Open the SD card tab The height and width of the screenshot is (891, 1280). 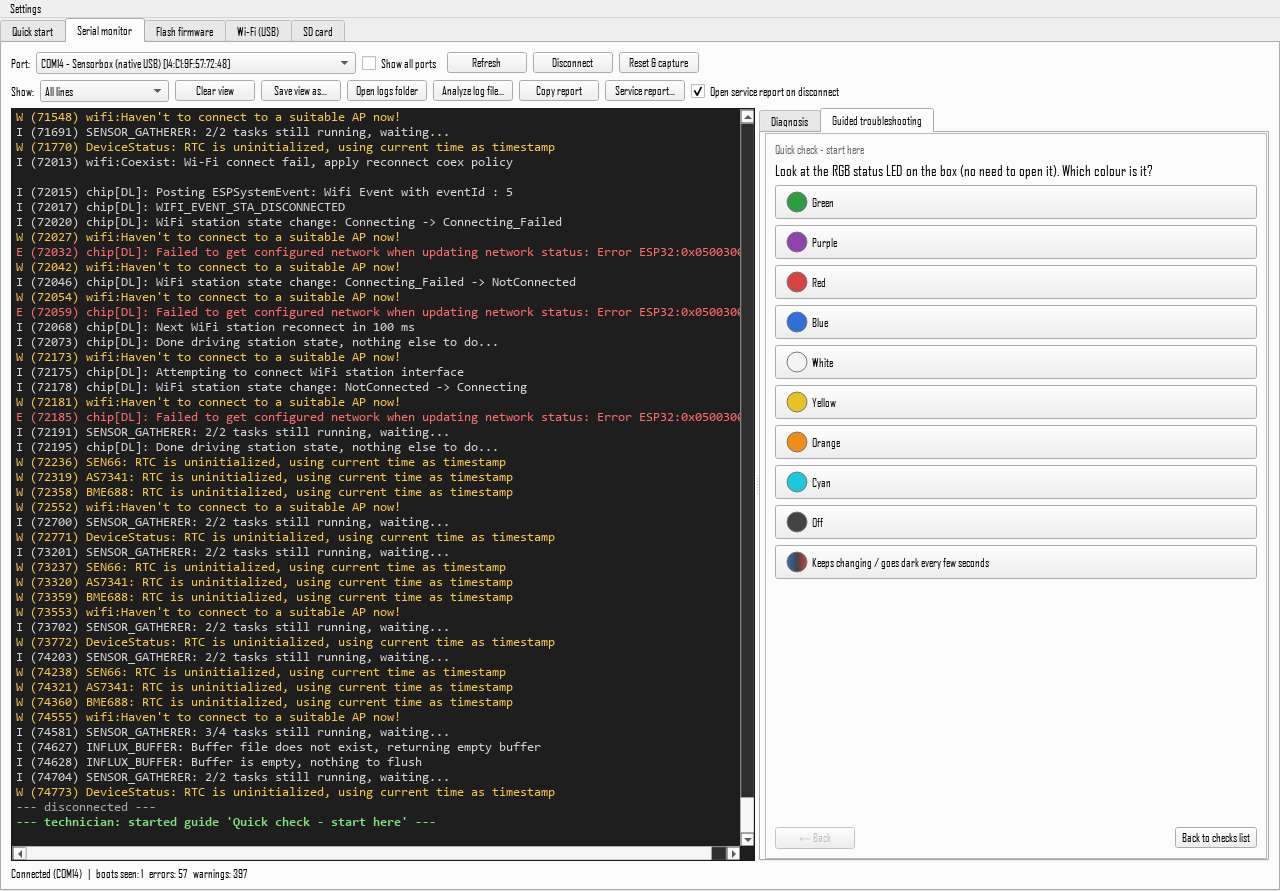coord(318,31)
